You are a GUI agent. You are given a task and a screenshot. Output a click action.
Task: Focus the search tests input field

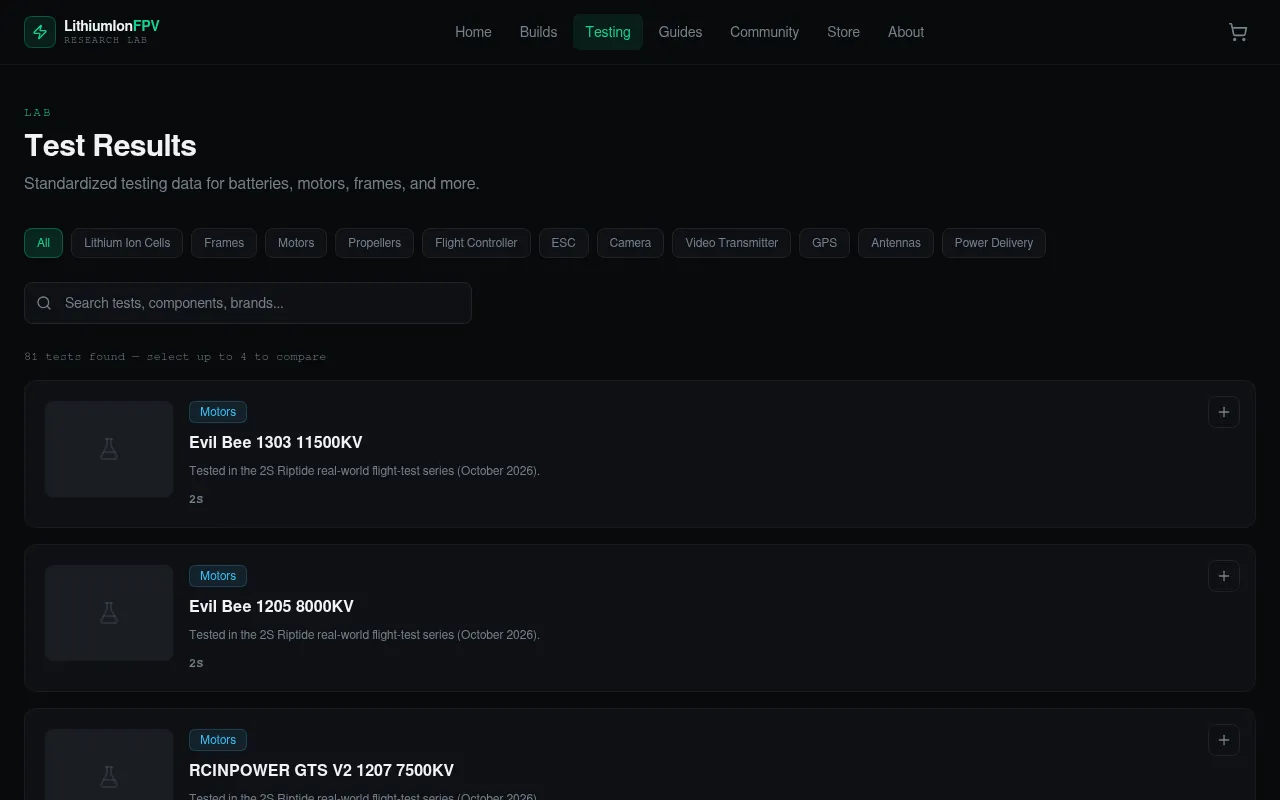(x=248, y=303)
